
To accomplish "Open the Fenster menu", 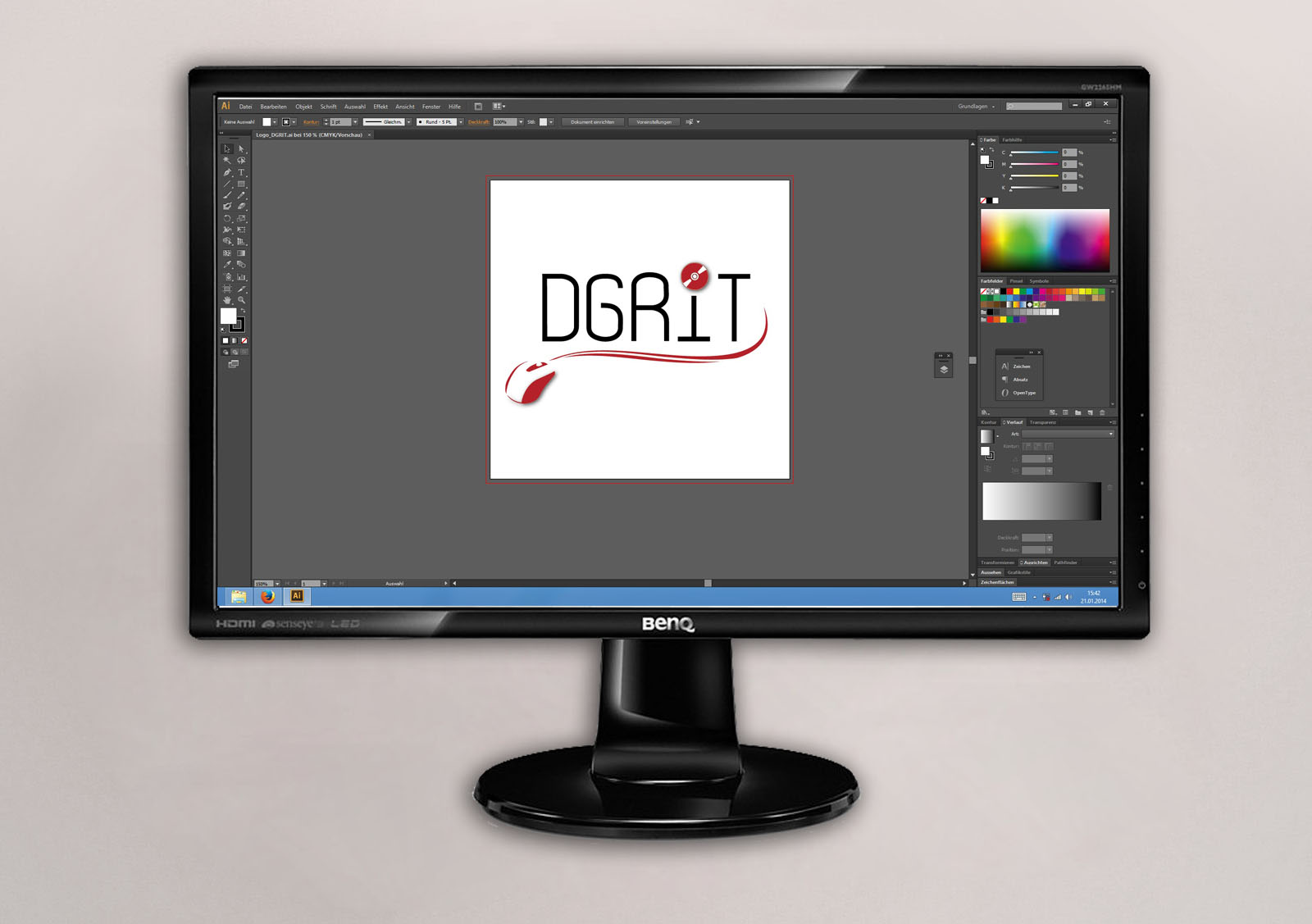I will (431, 107).
